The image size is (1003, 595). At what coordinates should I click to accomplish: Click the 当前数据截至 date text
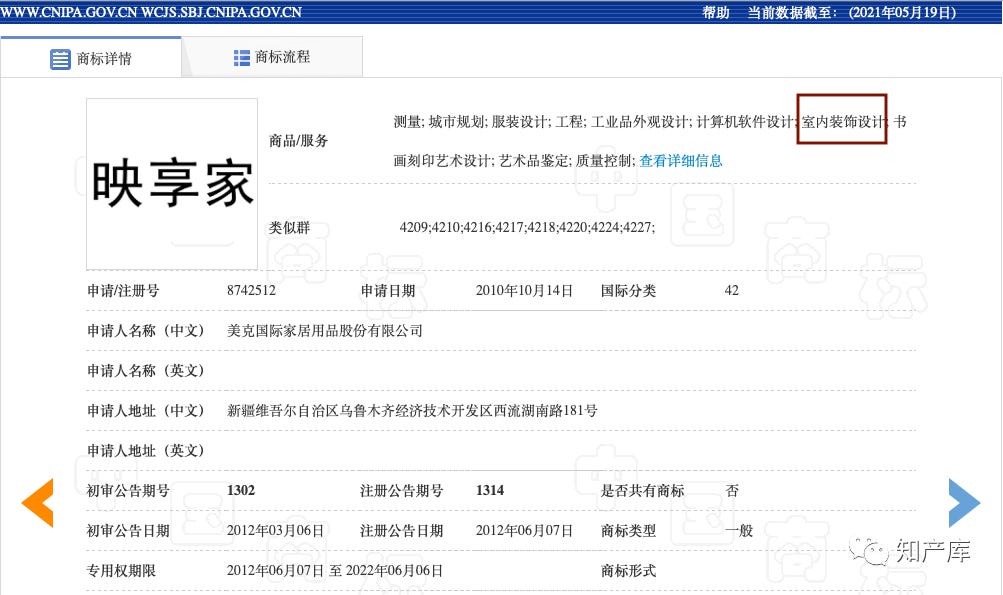pos(851,12)
